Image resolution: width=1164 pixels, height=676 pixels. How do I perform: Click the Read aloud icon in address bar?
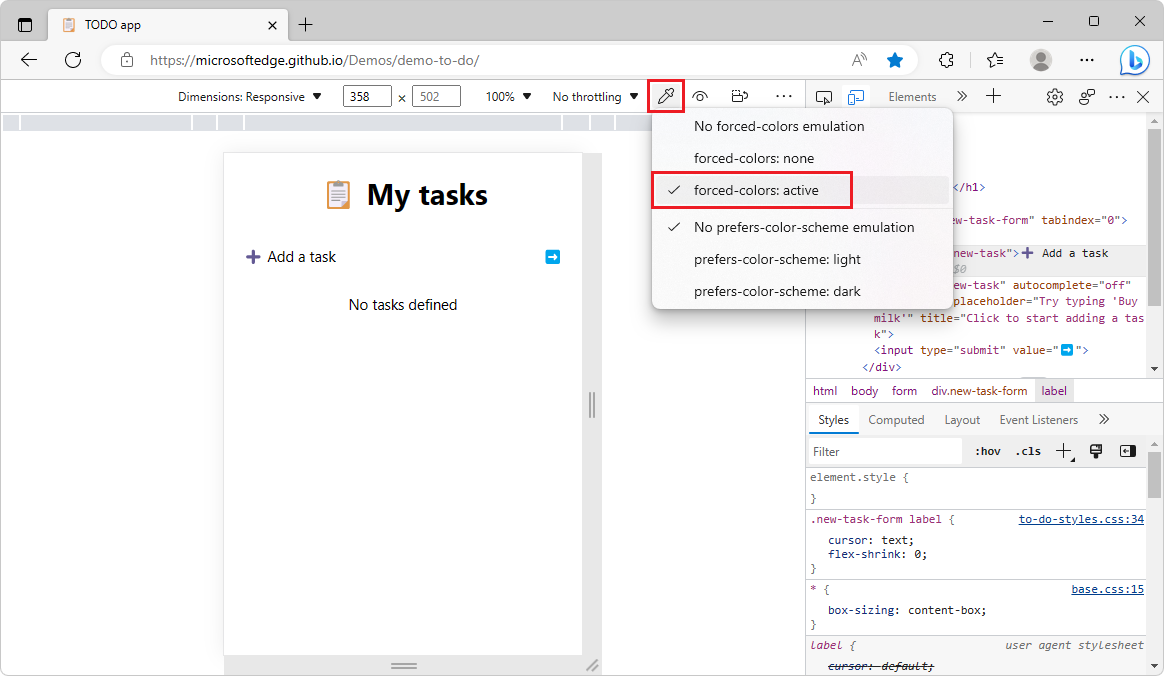[859, 60]
